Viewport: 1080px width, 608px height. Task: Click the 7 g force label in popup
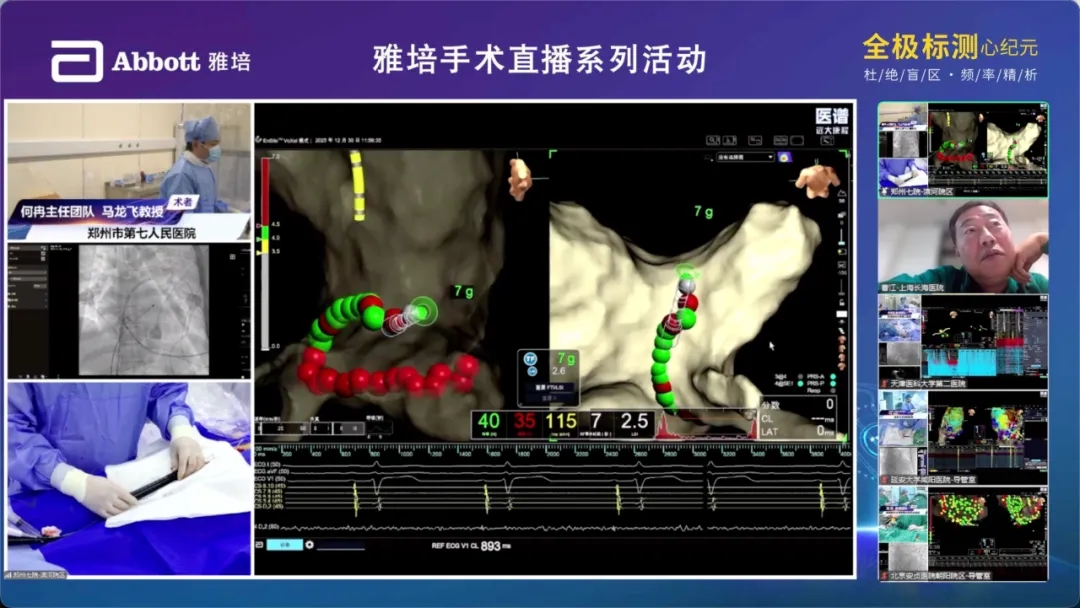point(566,358)
